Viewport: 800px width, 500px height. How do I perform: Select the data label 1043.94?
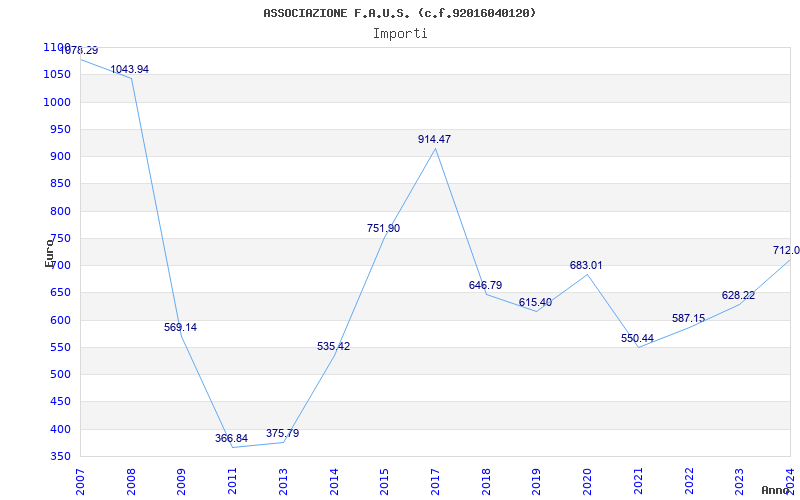130,69
